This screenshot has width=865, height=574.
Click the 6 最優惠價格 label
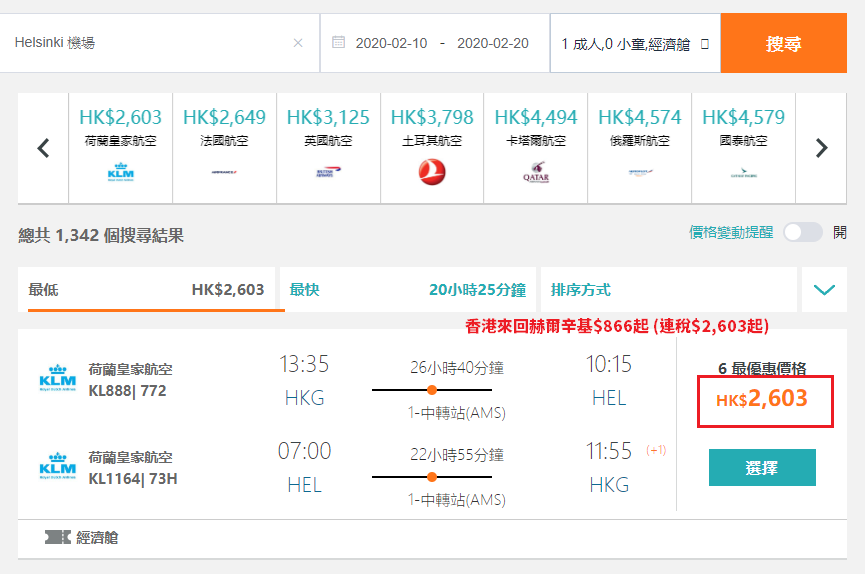click(x=762, y=369)
